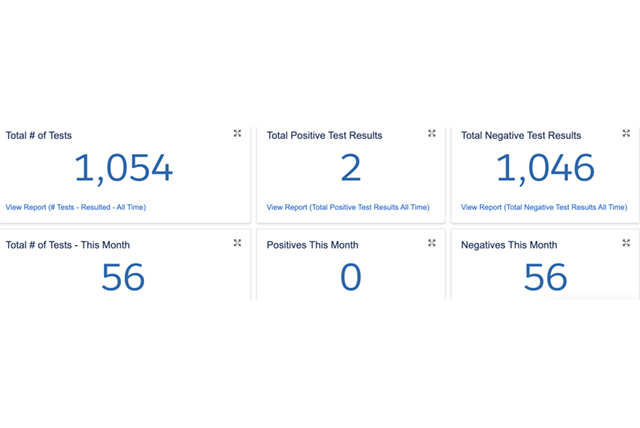Click the 0 value under Positives This Month
Screen dimensions: 640x428
pos(350,277)
